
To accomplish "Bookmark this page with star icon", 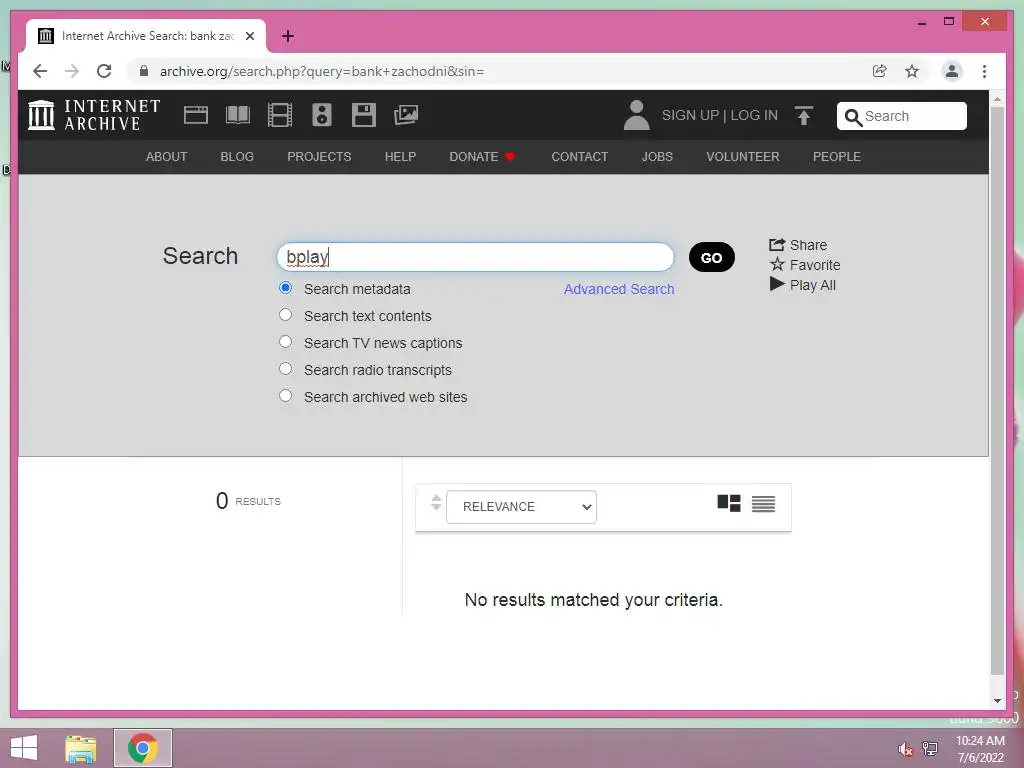I will [x=912, y=71].
